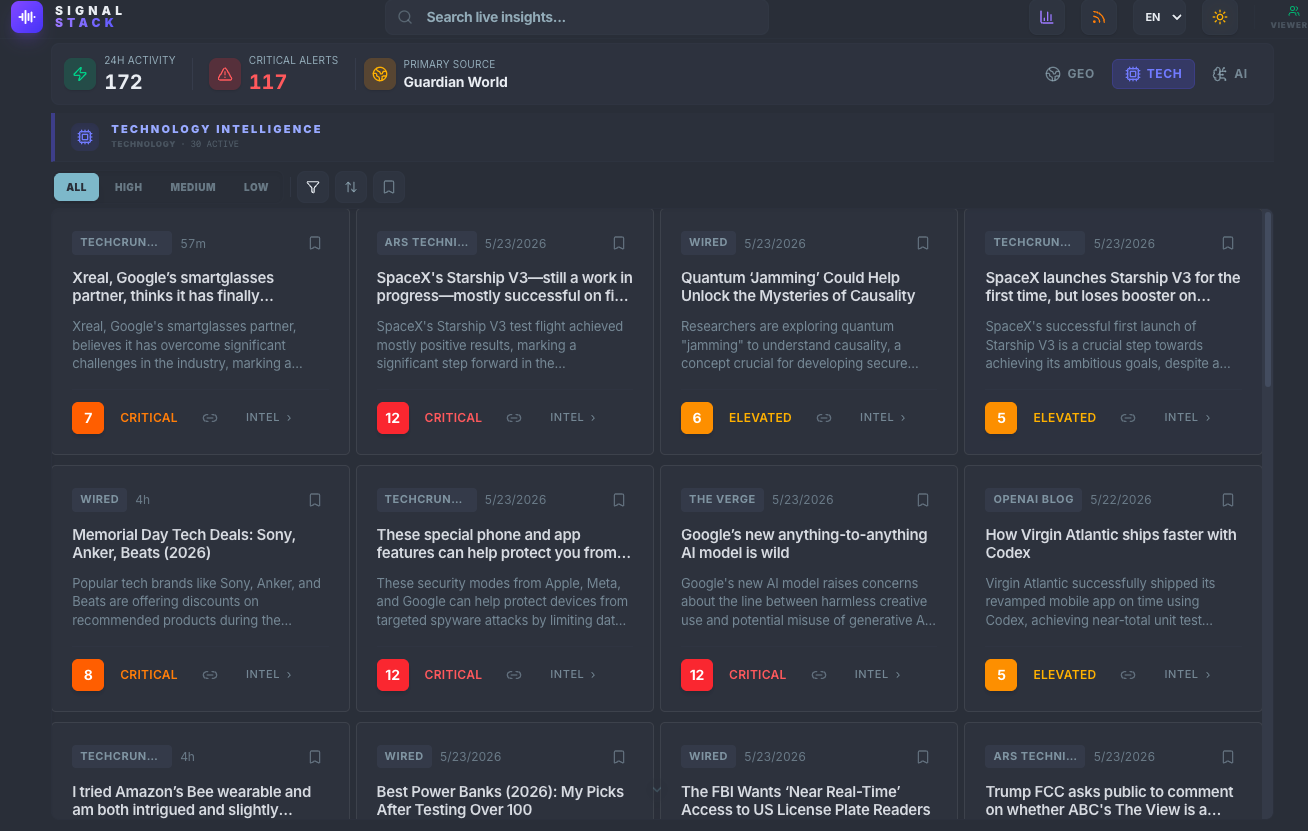Open headline Google's new anything-to-anything AI model

coord(804,544)
